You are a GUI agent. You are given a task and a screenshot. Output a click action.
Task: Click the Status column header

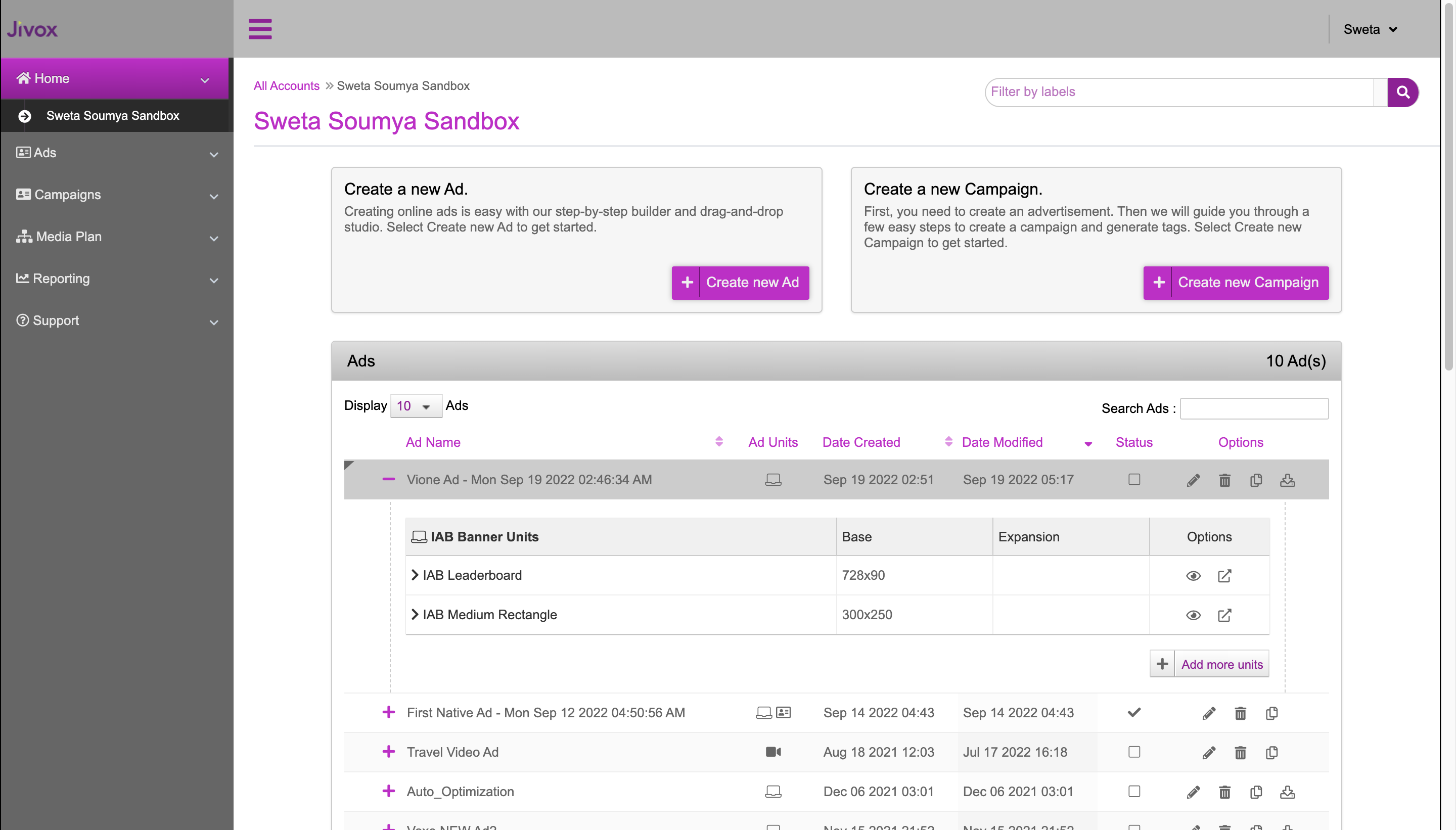pos(1133,442)
